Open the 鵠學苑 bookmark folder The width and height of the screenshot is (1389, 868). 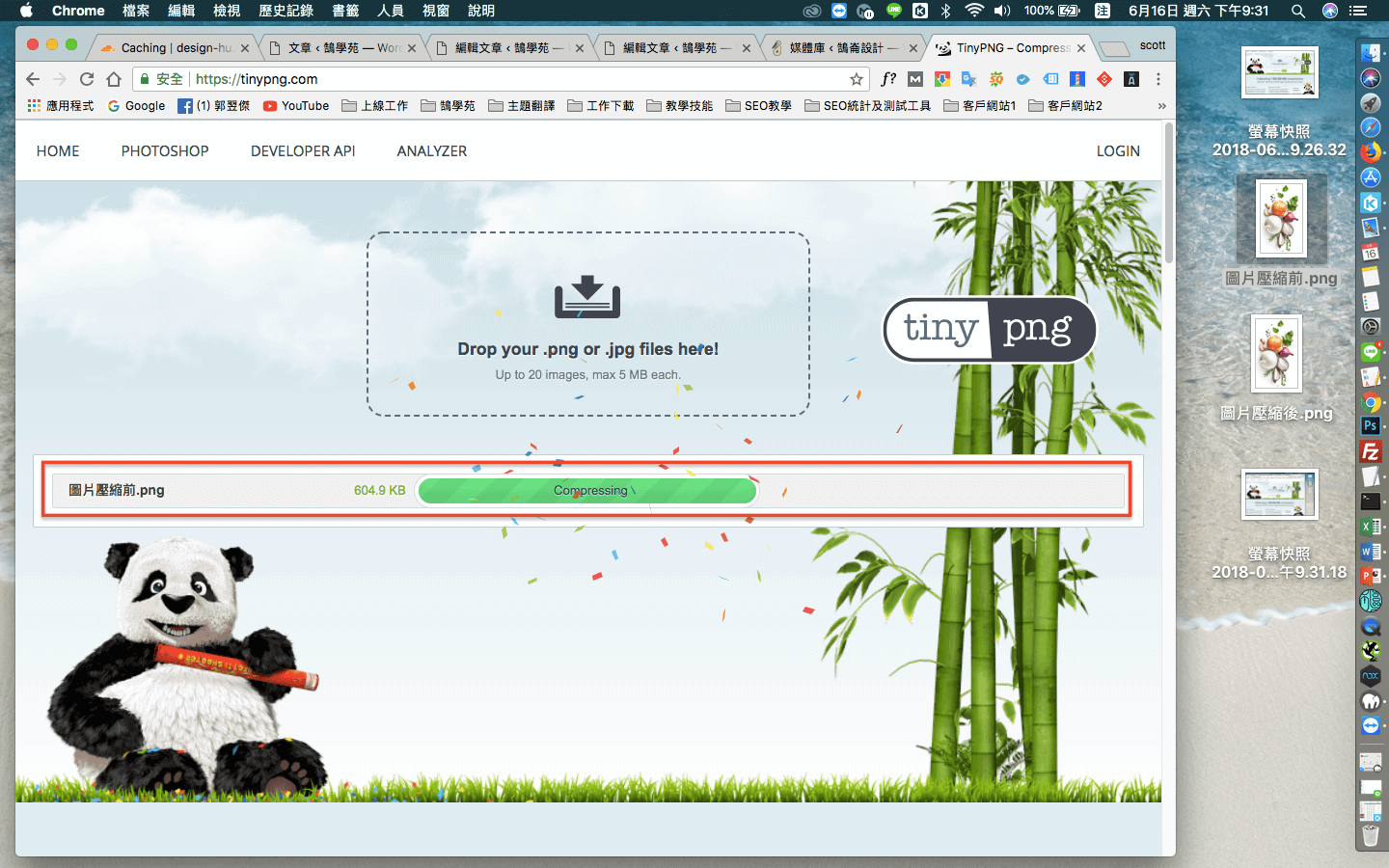pyautogui.click(x=449, y=106)
